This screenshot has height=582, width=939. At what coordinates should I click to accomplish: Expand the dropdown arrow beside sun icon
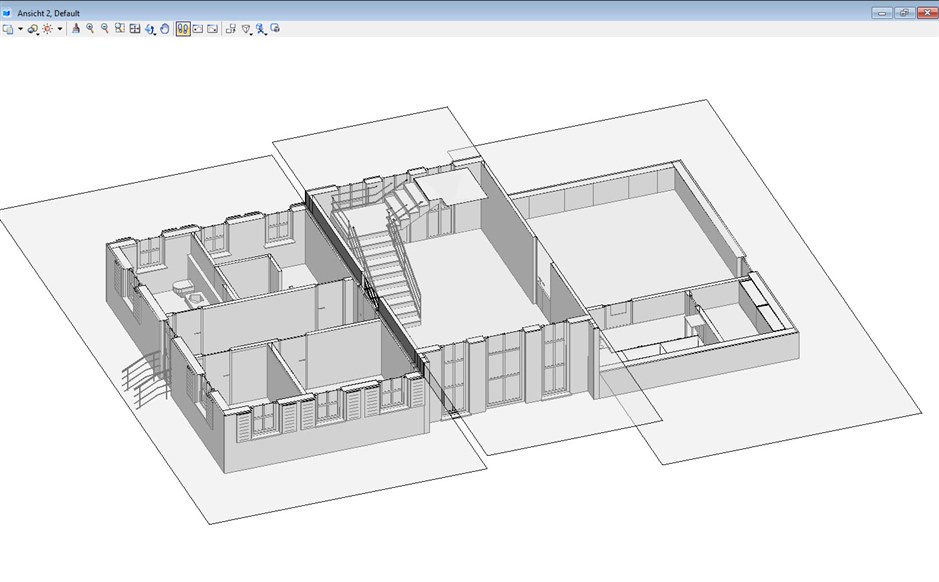59,29
